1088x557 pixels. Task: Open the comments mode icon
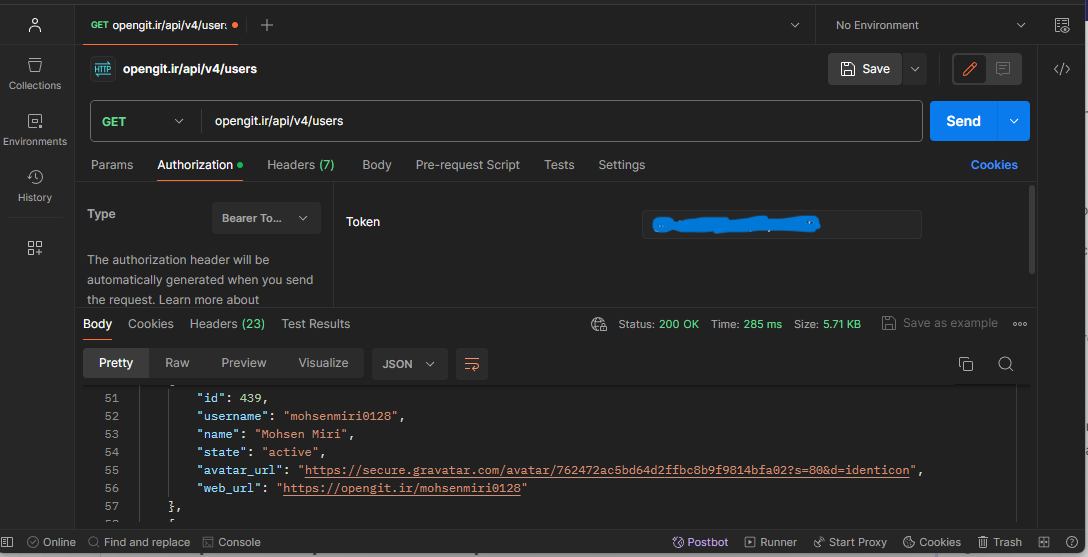click(x=1003, y=69)
